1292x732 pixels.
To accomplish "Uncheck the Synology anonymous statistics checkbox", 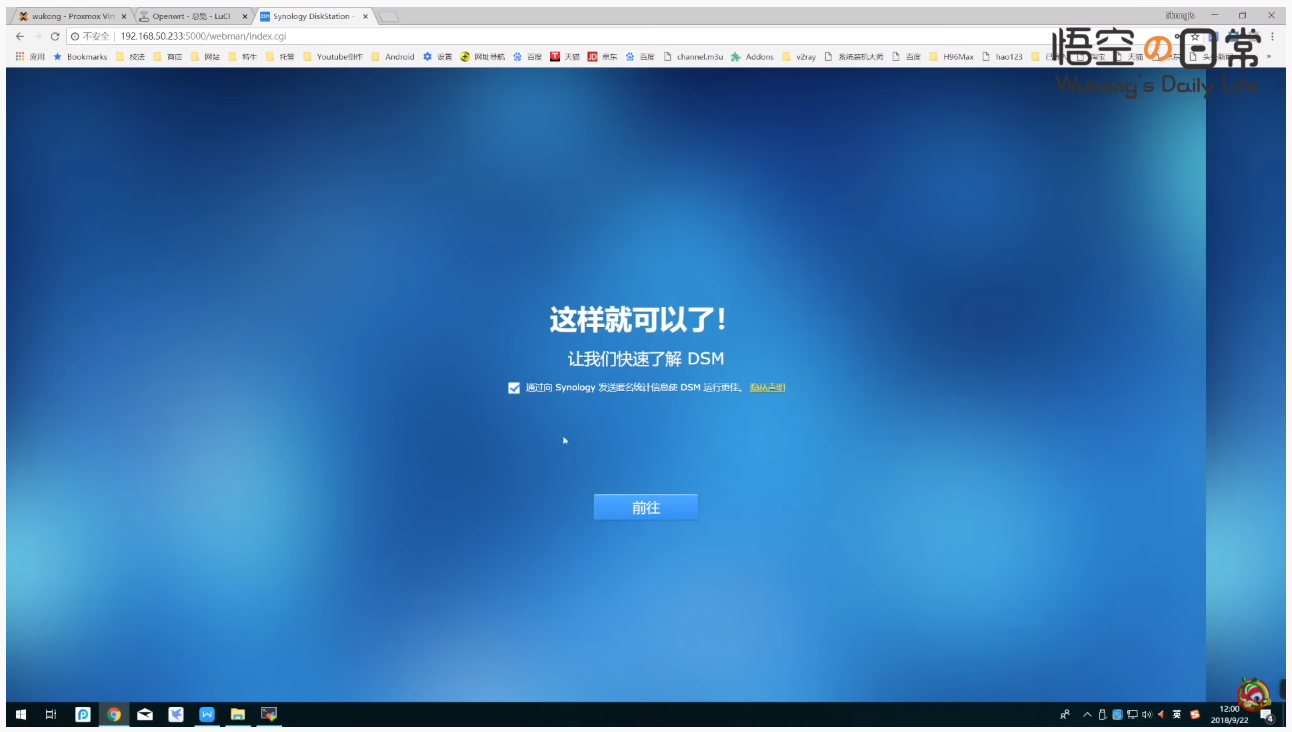I will click(514, 388).
